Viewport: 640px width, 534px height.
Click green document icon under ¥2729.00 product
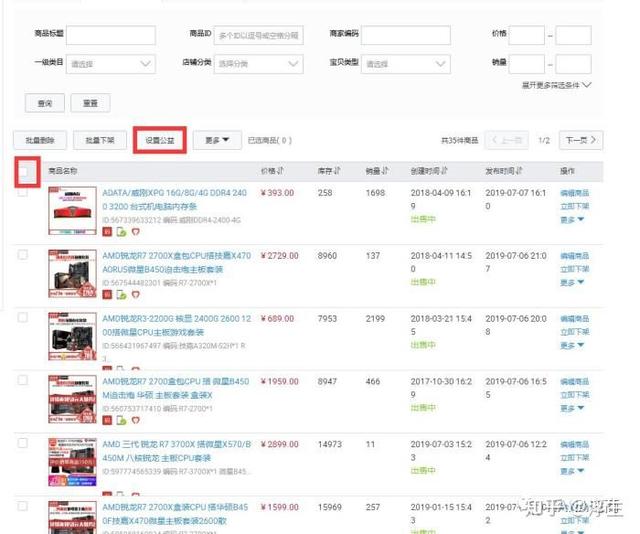pyautogui.click(x=121, y=294)
